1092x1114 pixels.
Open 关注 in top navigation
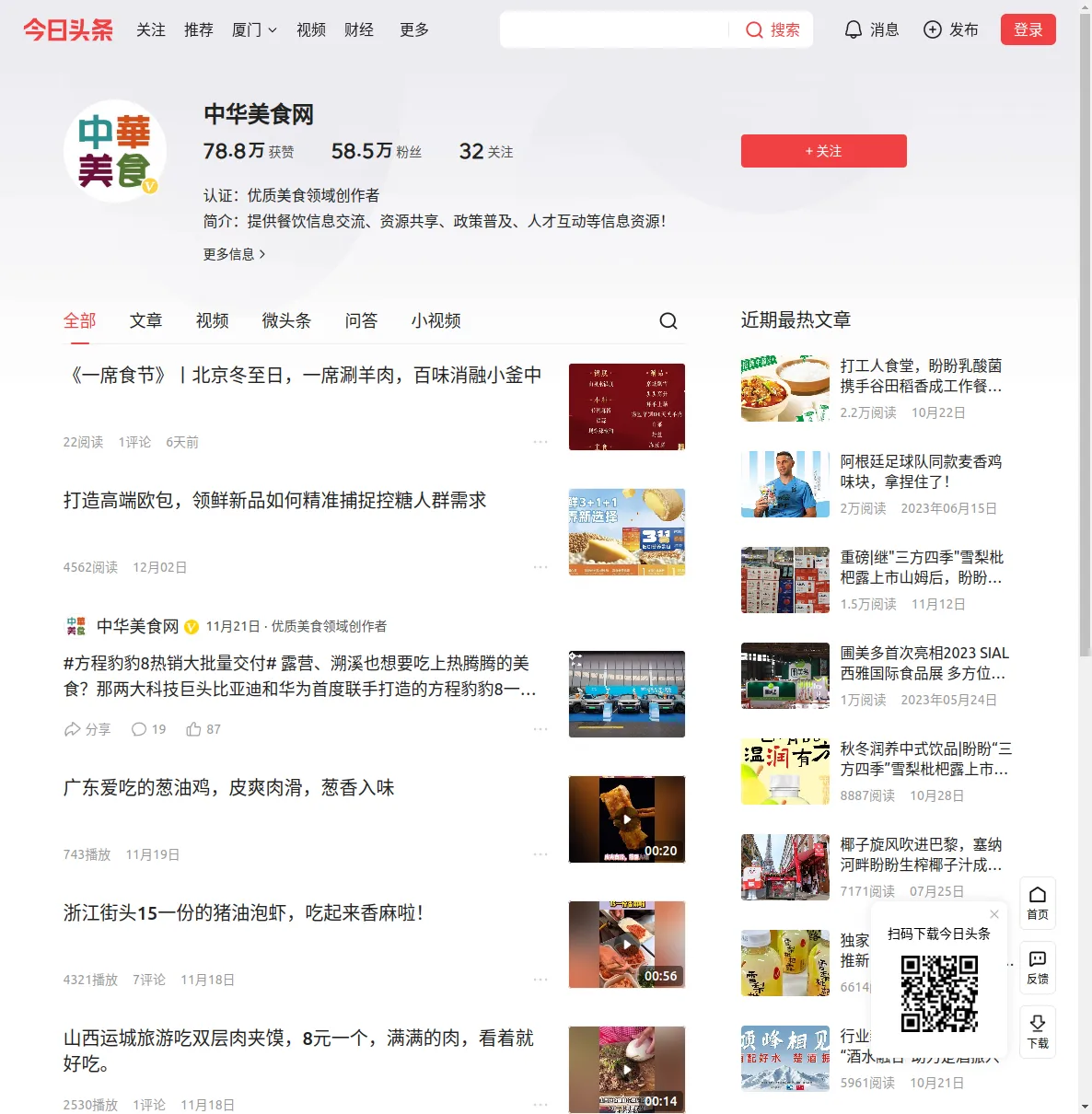point(151,29)
